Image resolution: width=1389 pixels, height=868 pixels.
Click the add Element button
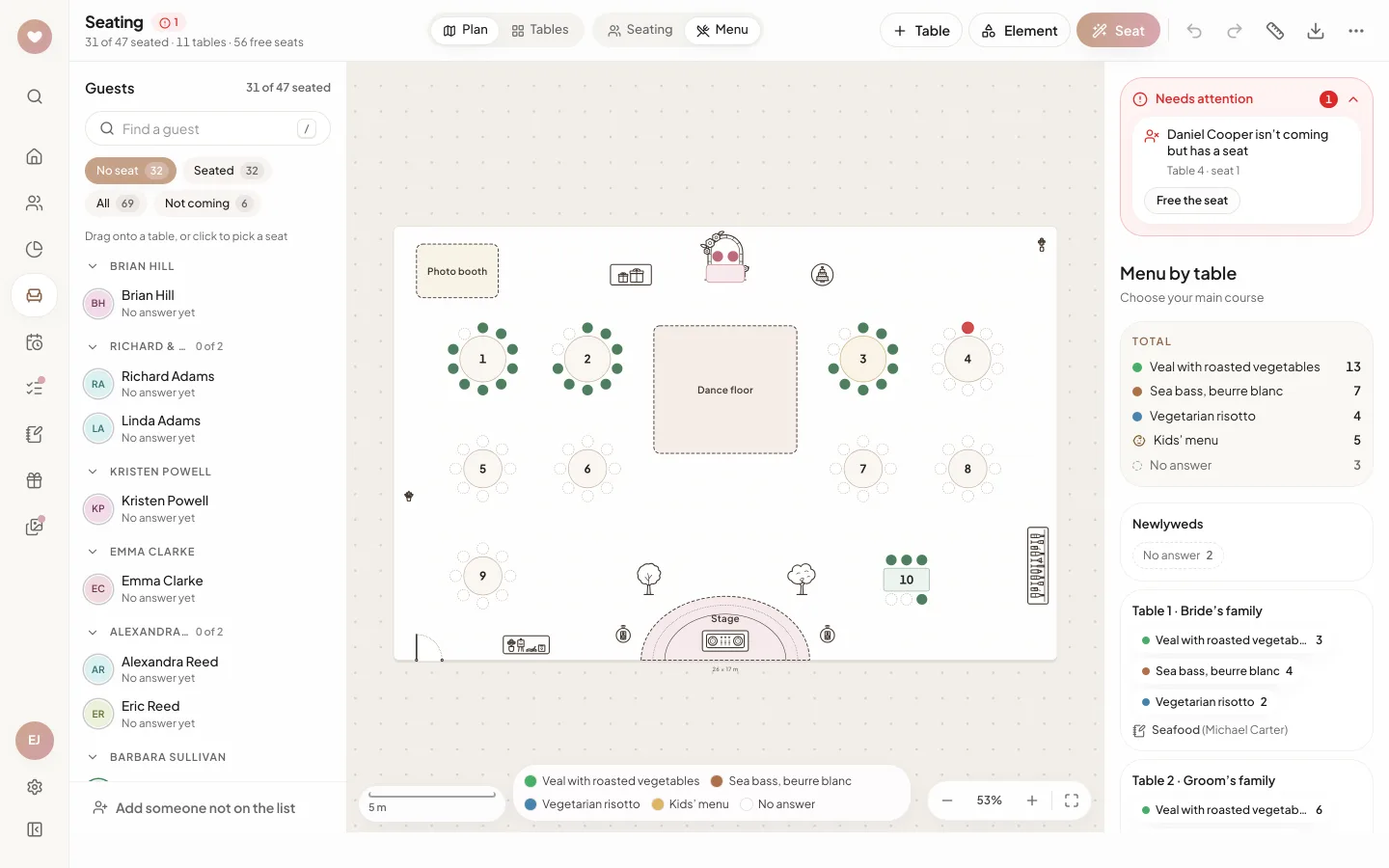coord(1020,31)
